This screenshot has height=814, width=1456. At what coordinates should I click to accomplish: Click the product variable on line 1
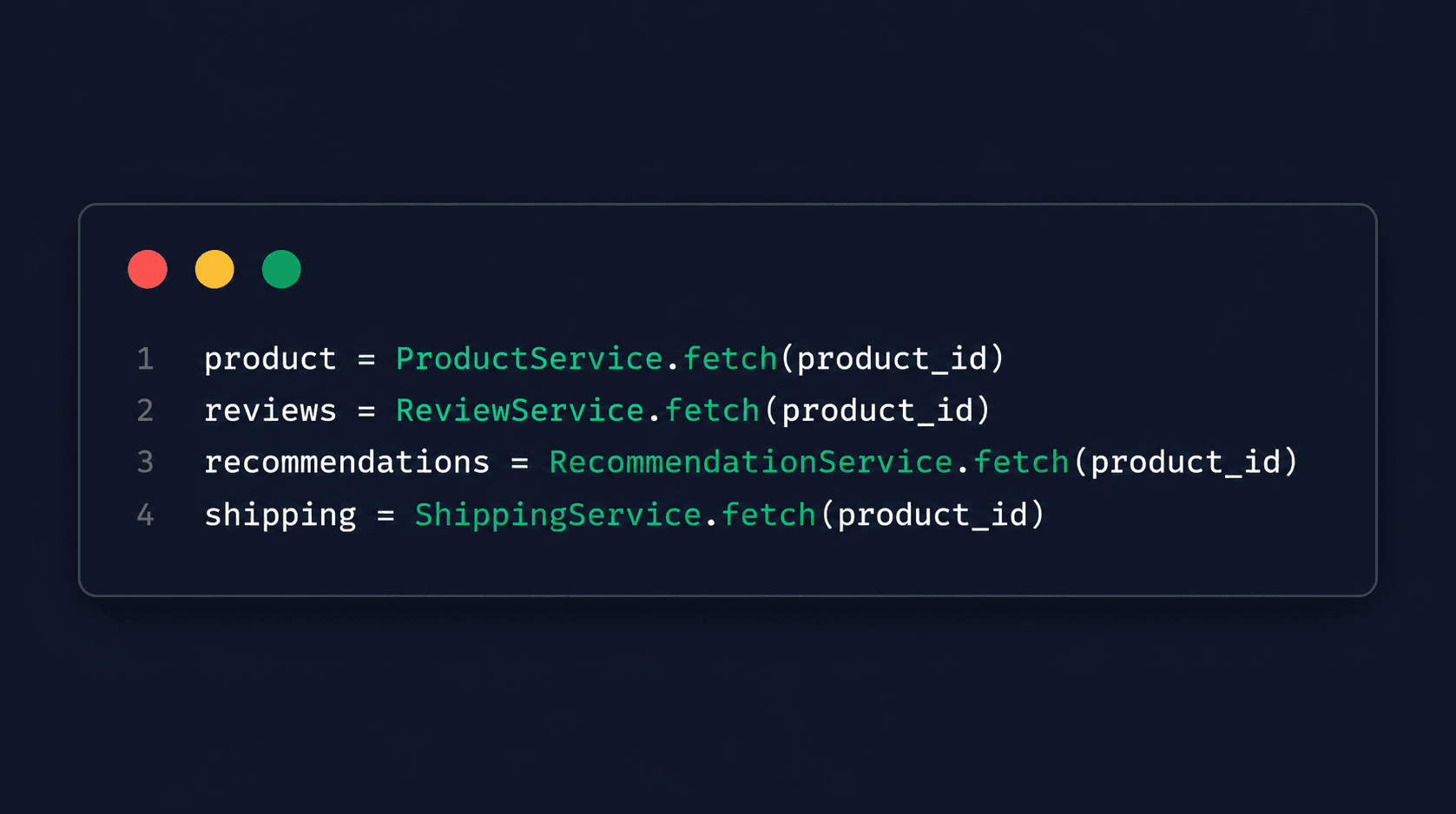coord(270,359)
